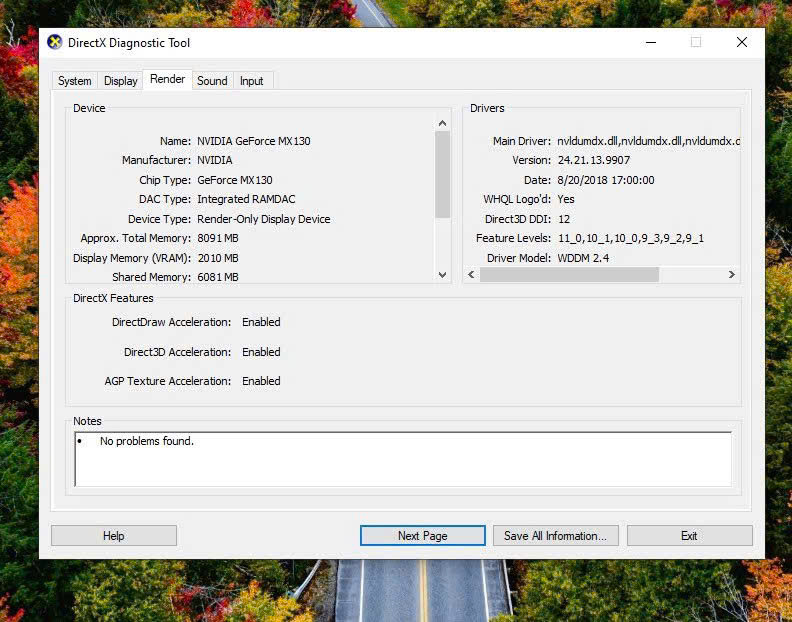
Task: Click driver date 8/20/2018 17:00:00
Action: 606,180
